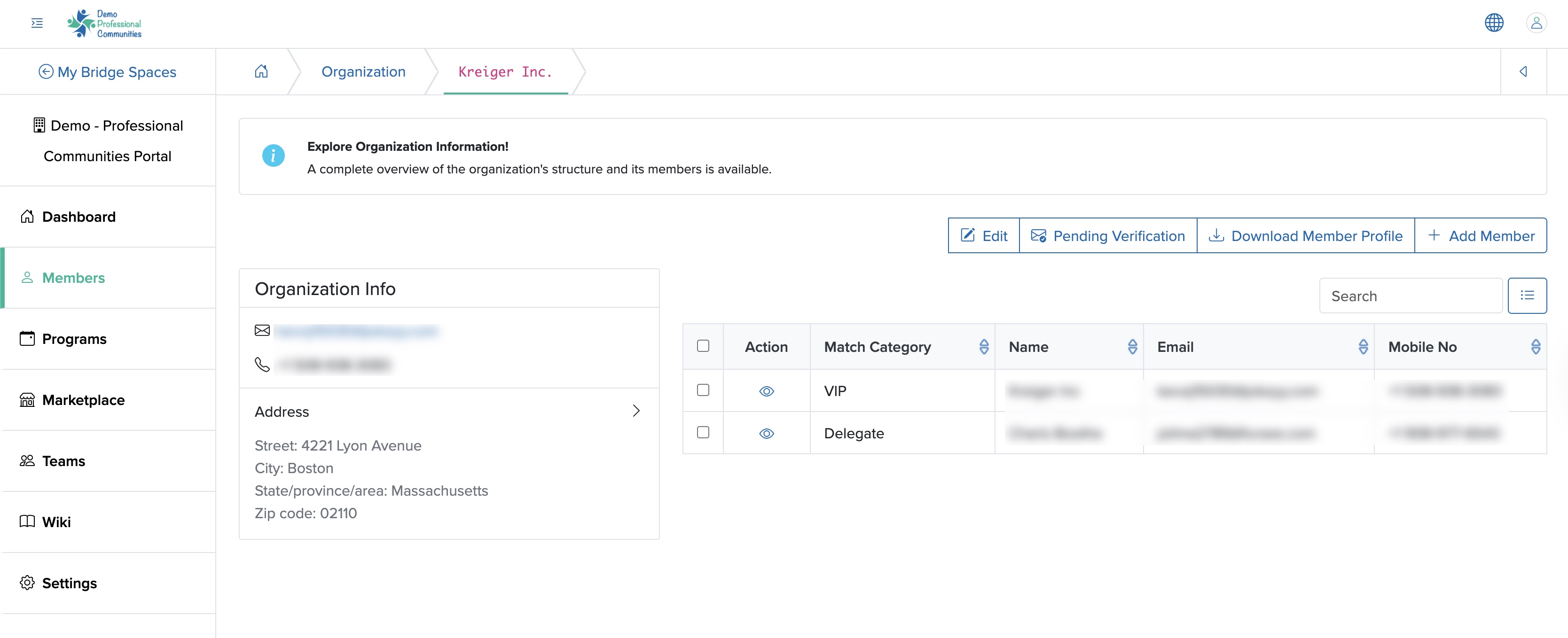
Task: Open Members in the sidebar
Action: click(109, 278)
